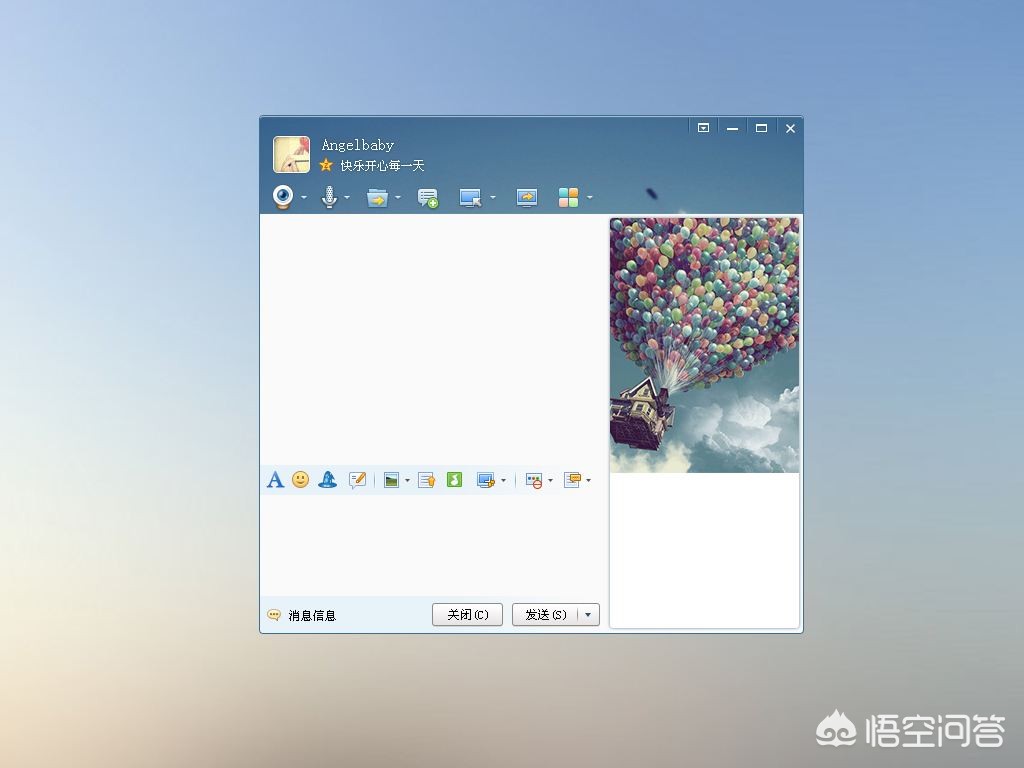Click the star level icon beside the signature
1024x768 pixels.
[326, 165]
